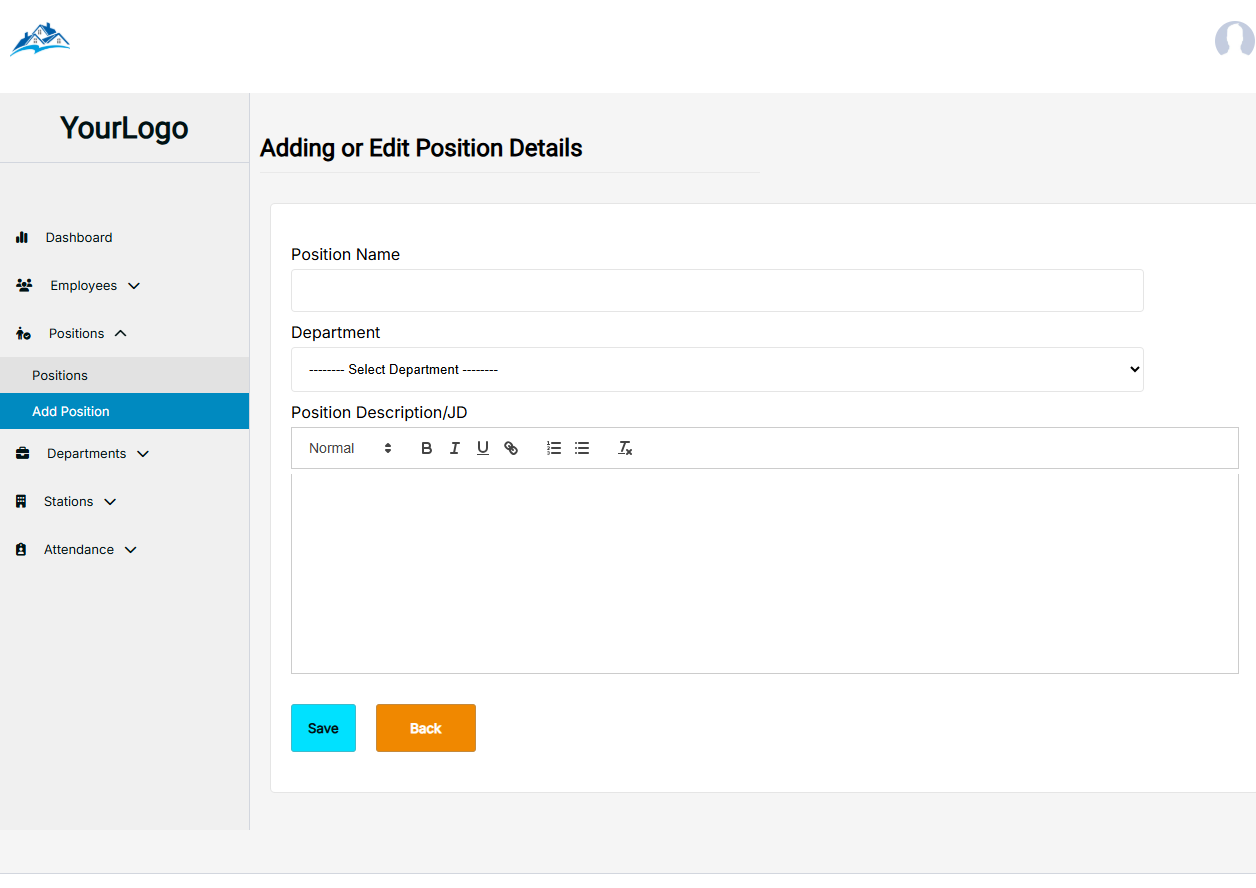This screenshot has width=1256, height=888.
Task: Apply ordered numbered list formatting
Action: tap(554, 448)
